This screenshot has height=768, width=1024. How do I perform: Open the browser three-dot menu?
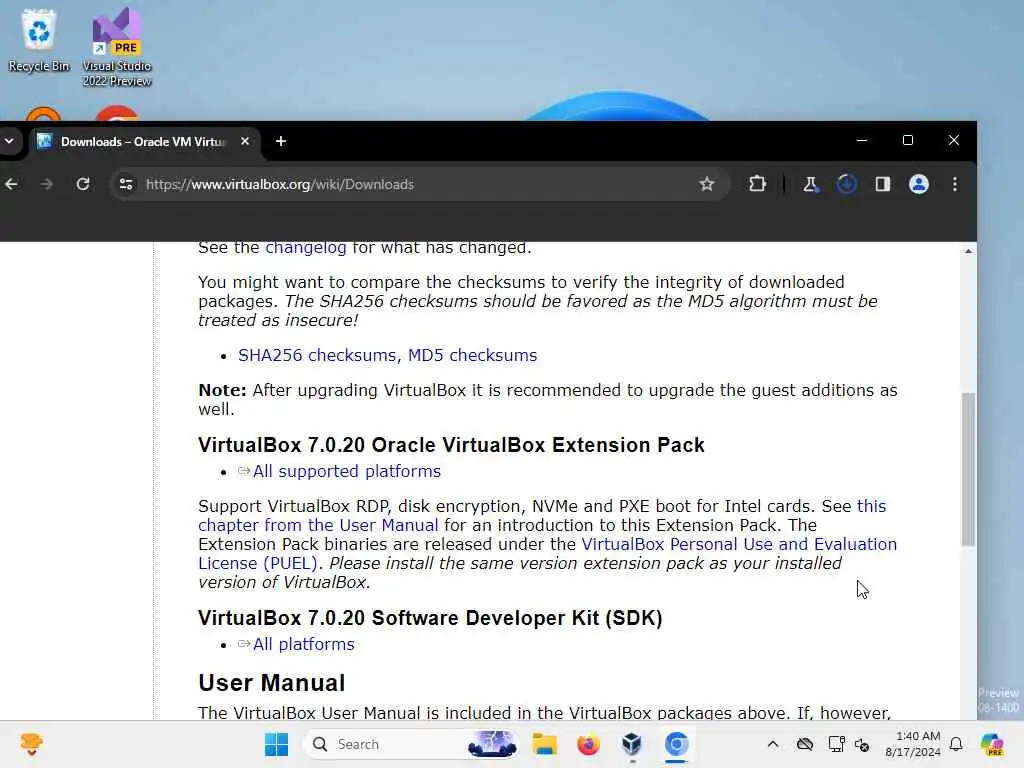tap(955, 184)
